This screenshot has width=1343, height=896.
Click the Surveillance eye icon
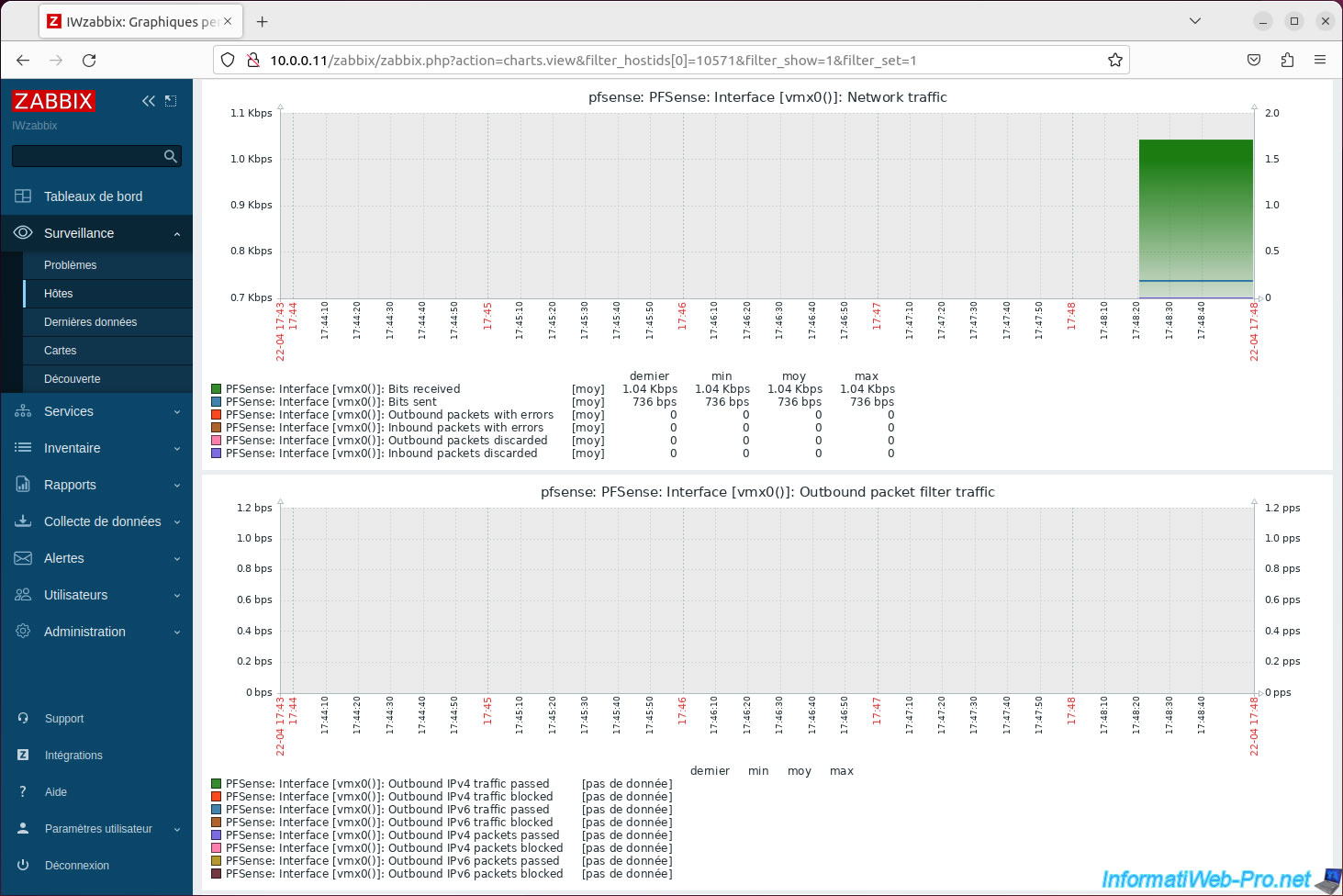23,233
